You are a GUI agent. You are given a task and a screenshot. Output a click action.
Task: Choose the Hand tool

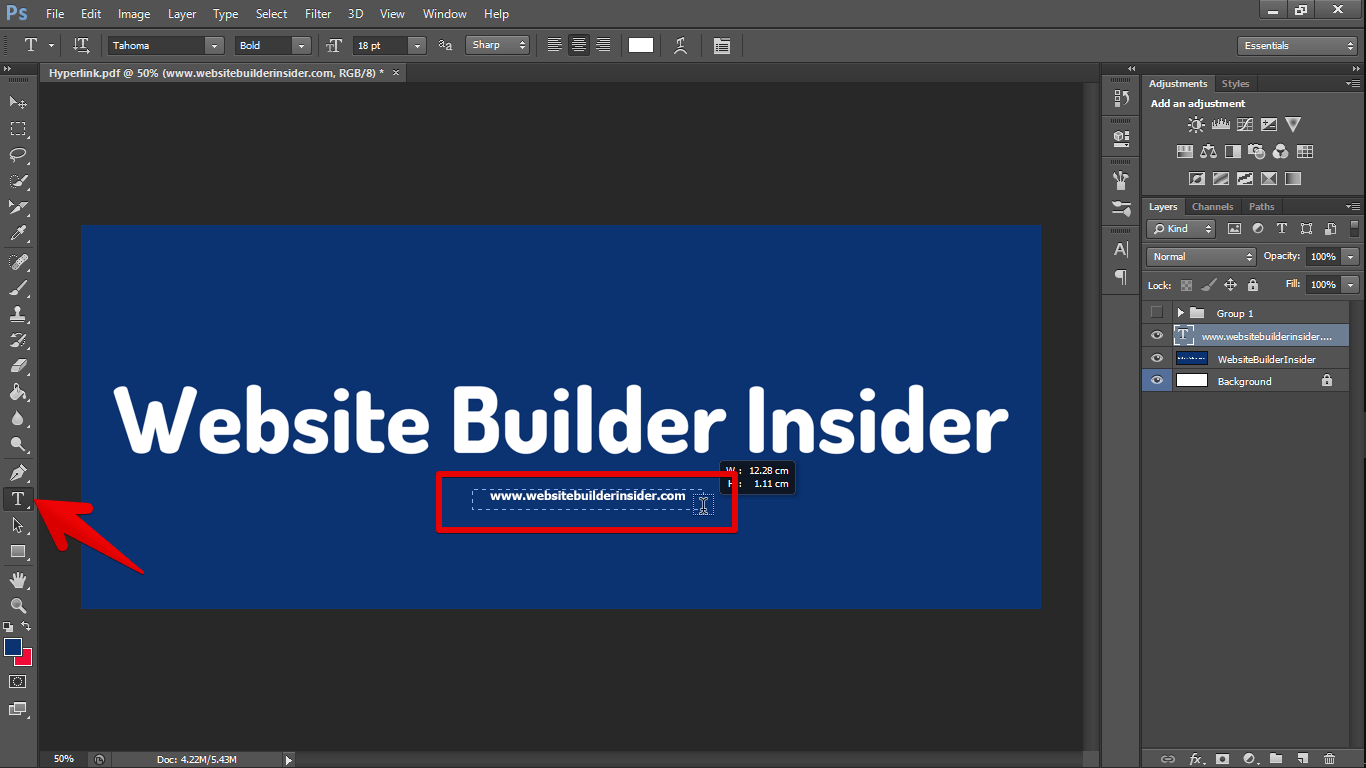[18, 580]
